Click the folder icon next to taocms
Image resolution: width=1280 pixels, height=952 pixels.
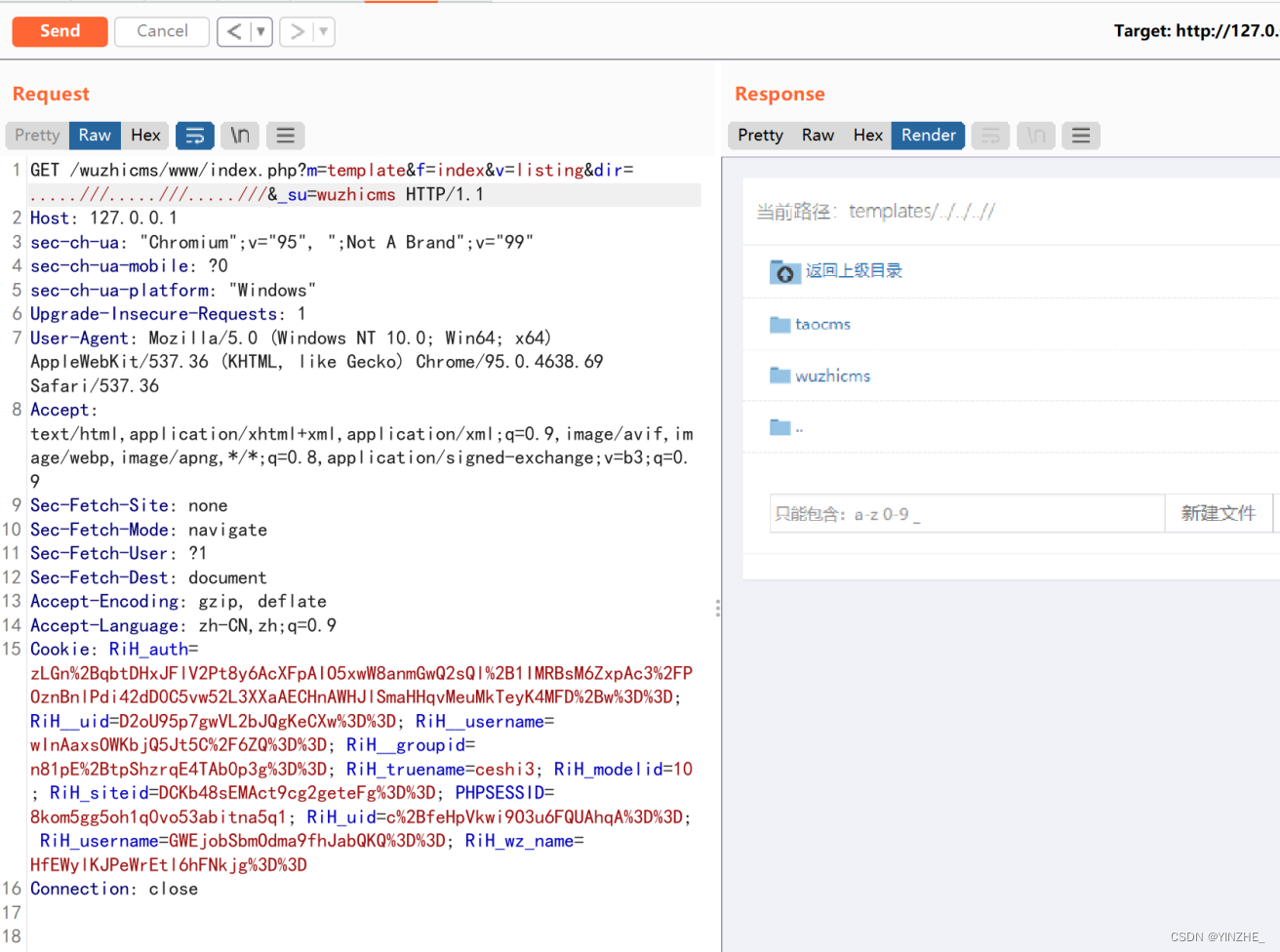pyautogui.click(x=780, y=325)
